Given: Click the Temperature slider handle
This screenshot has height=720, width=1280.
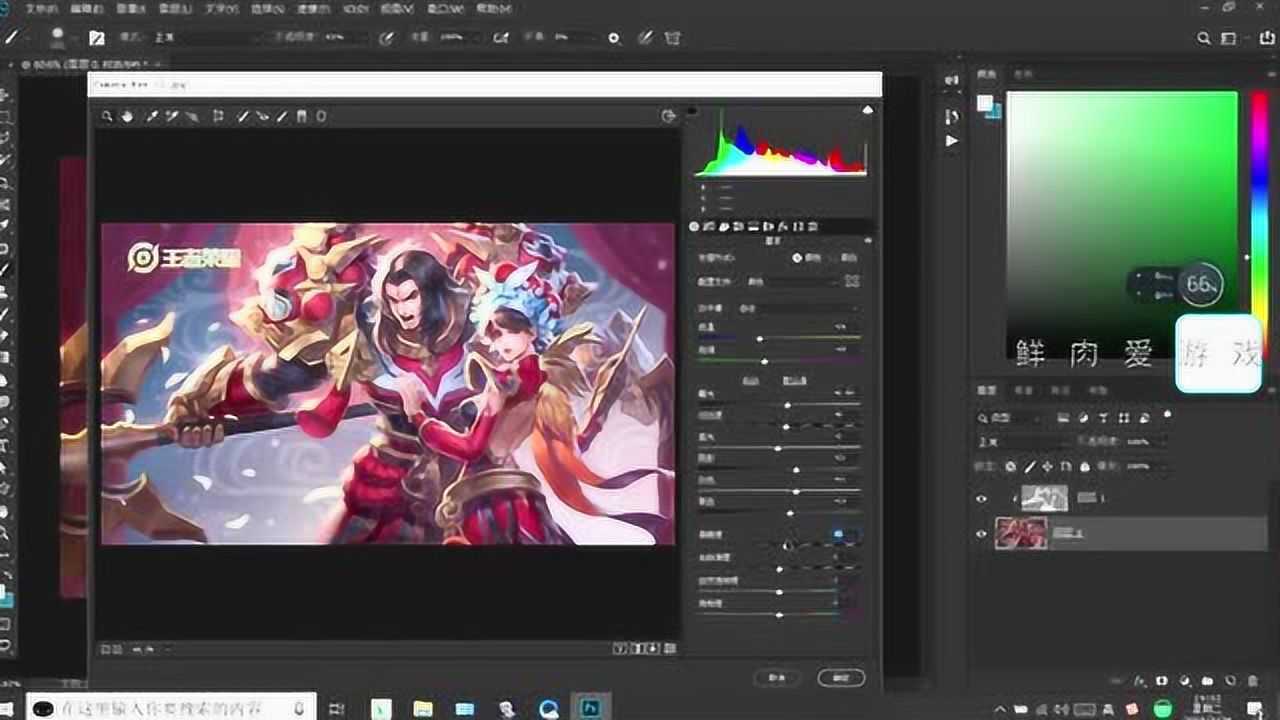Looking at the screenshot, I should (x=760, y=339).
